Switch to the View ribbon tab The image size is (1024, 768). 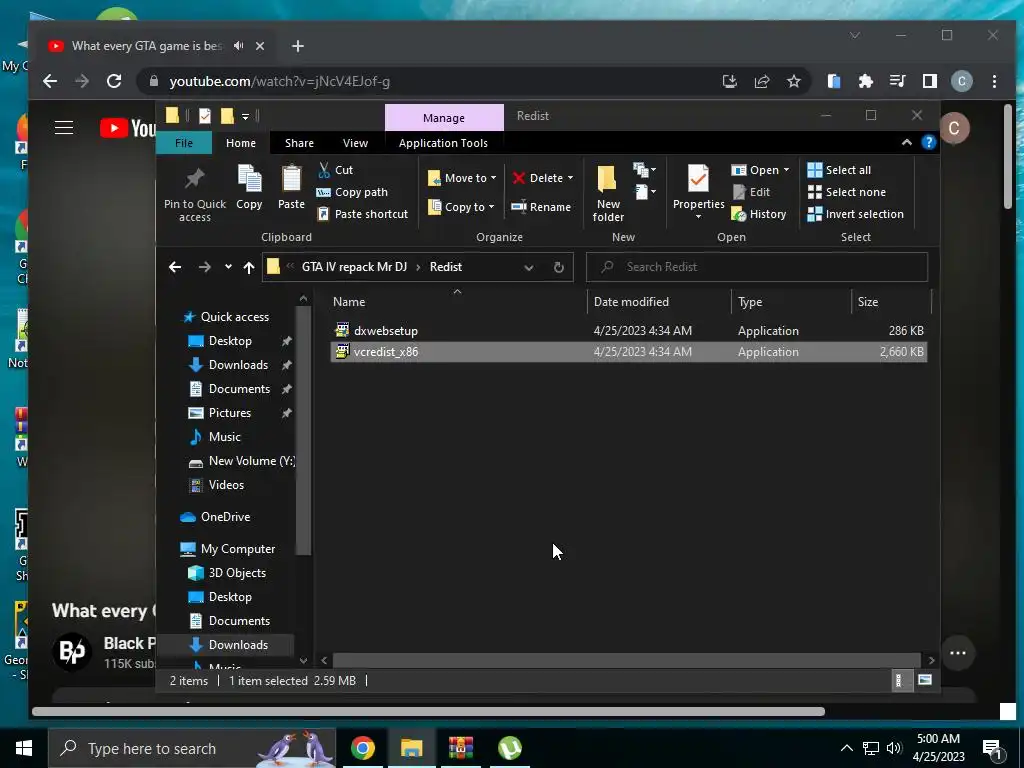coord(355,142)
